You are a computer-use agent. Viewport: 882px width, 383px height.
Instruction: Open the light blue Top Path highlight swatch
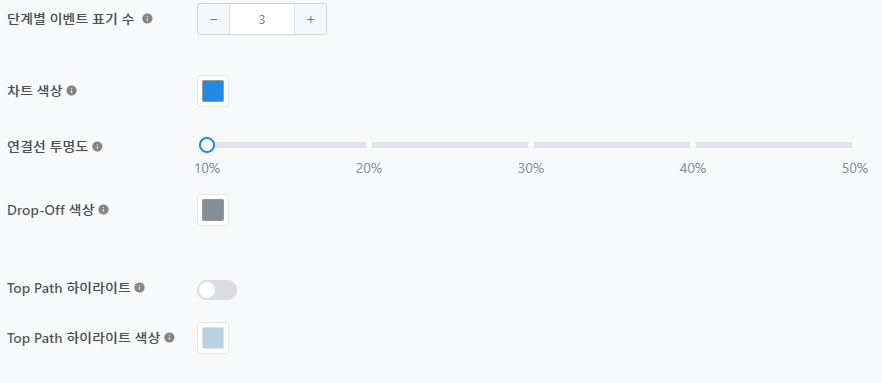(213, 338)
